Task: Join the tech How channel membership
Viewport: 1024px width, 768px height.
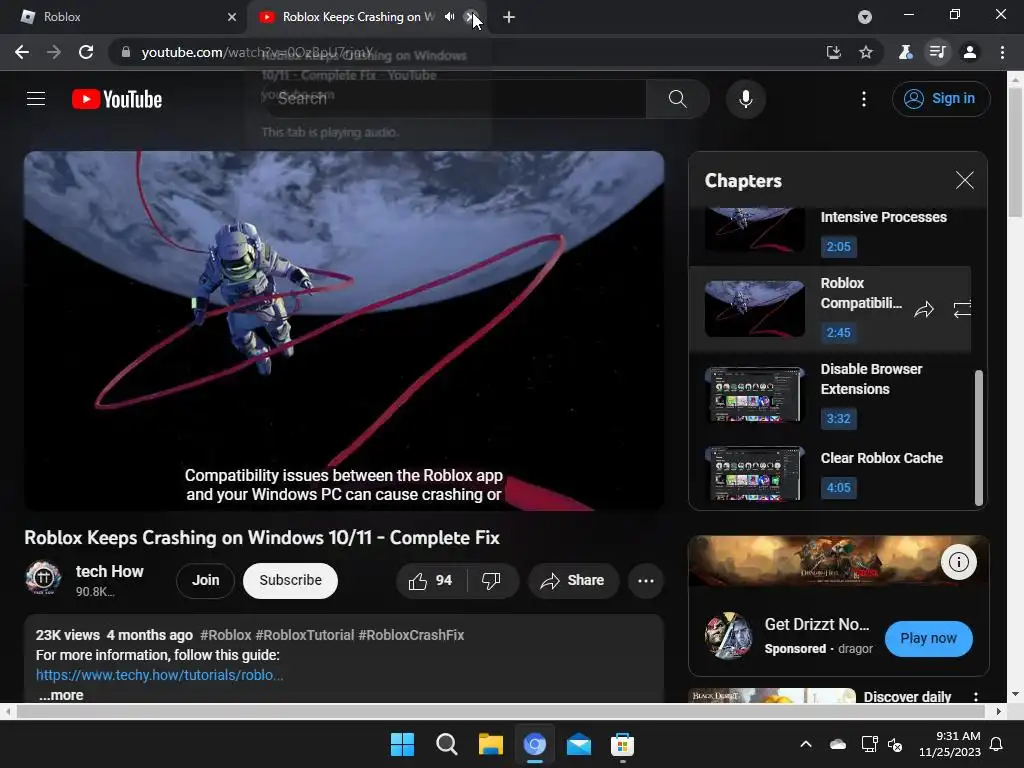Action: tap(205, 581)
